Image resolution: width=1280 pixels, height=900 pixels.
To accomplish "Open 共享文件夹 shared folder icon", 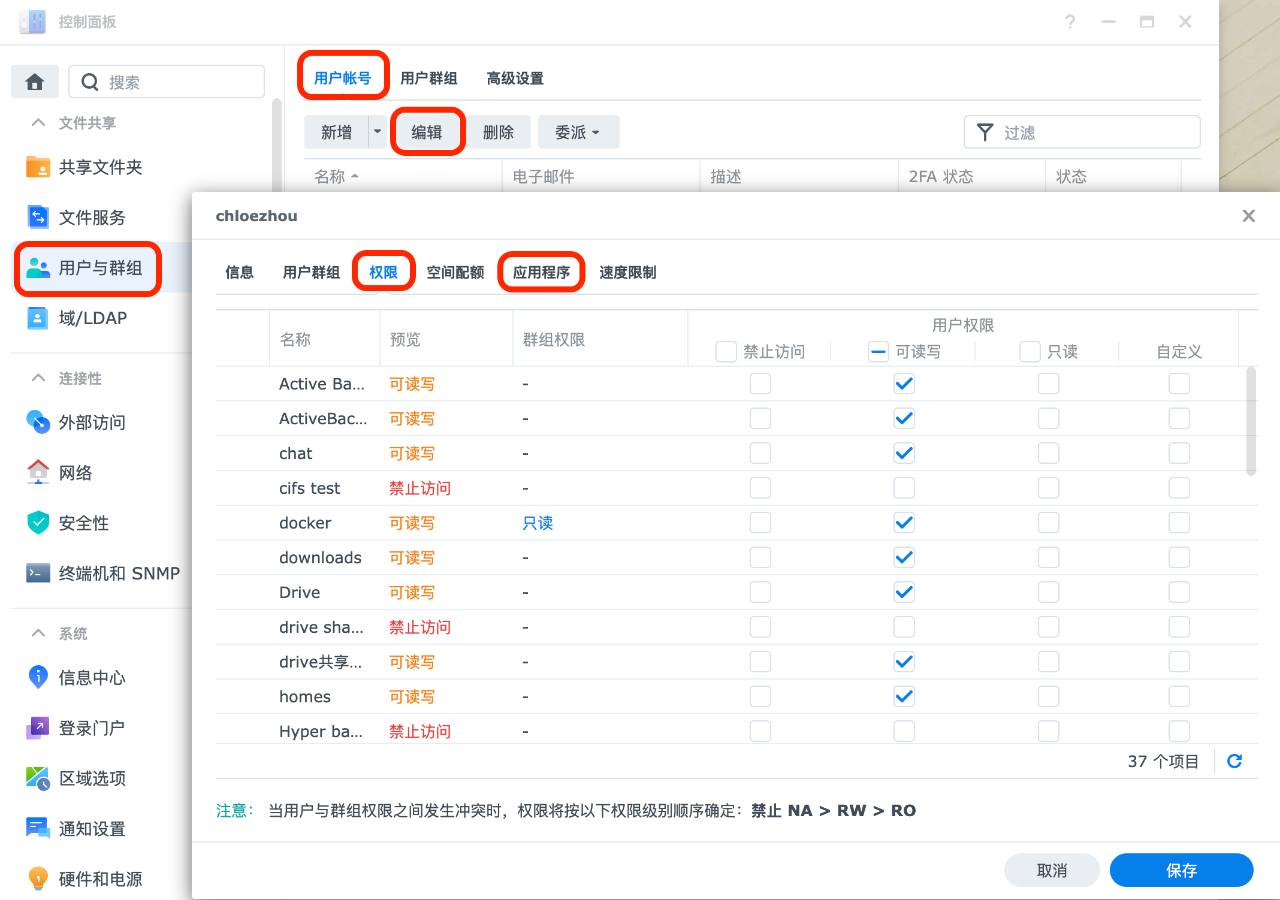I will [38, 167].
